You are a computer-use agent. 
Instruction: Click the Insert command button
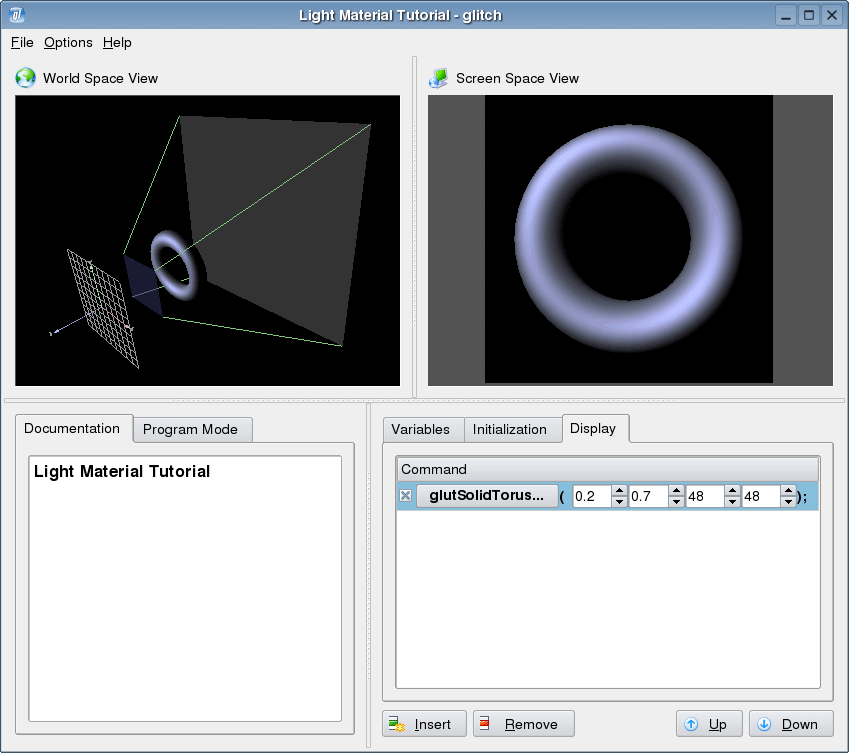pos(423,724)
